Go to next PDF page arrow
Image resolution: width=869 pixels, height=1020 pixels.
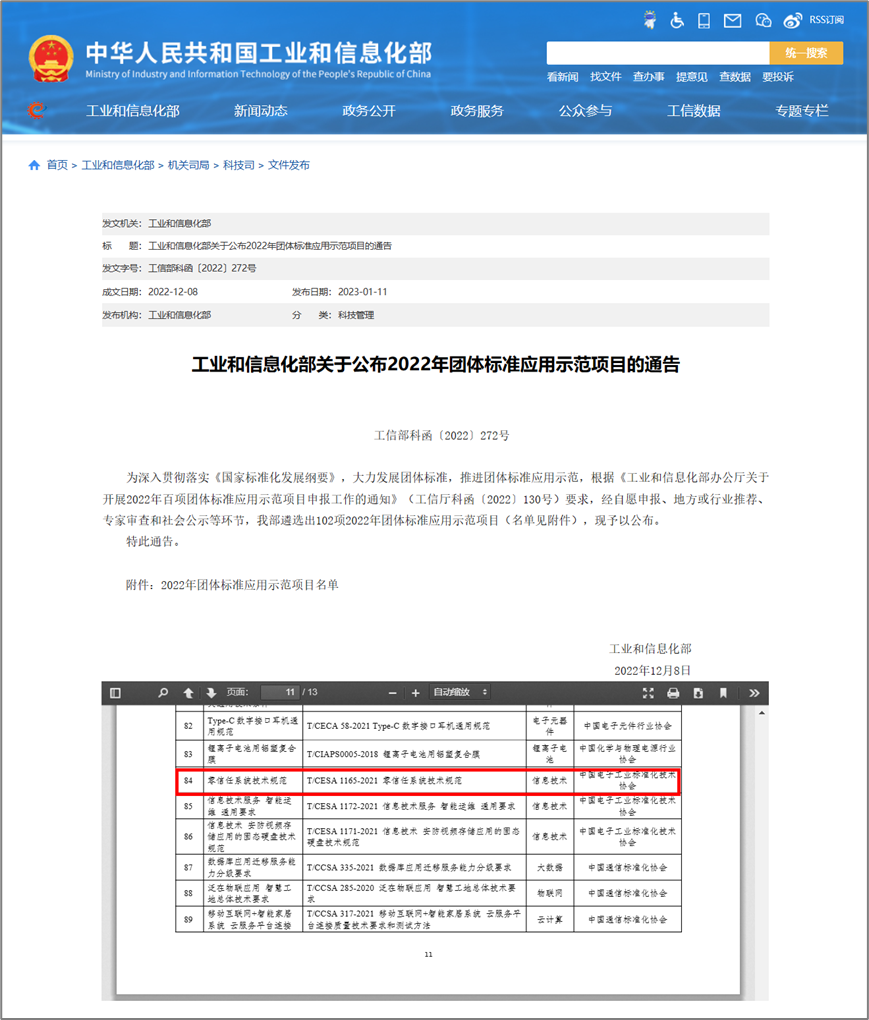tap(211, 693)
